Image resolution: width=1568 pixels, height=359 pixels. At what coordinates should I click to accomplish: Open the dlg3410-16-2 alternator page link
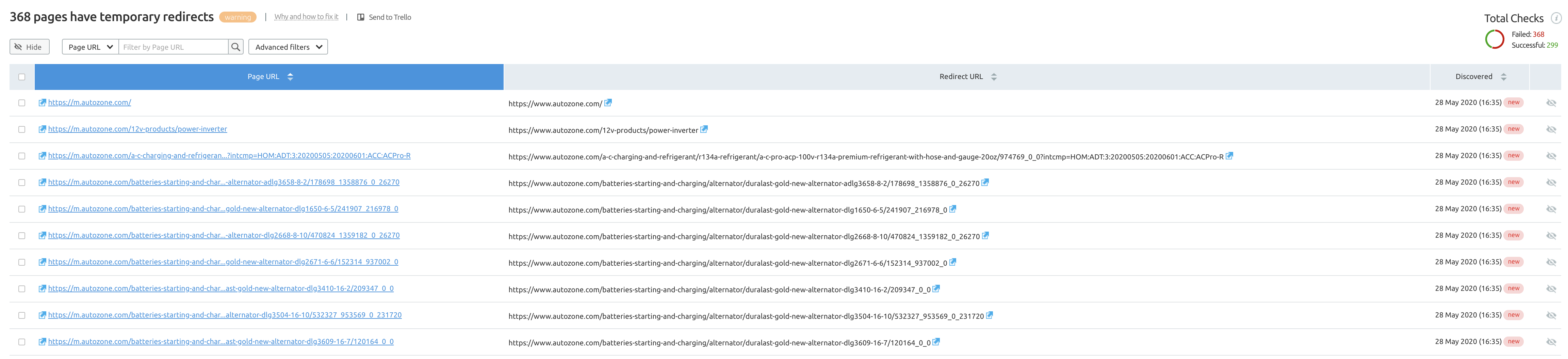tap(221, 288)
